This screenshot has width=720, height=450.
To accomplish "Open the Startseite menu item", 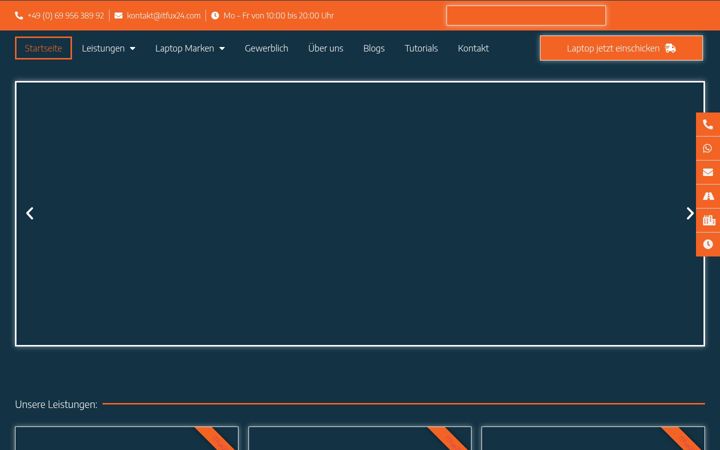I will click(43, 48).
